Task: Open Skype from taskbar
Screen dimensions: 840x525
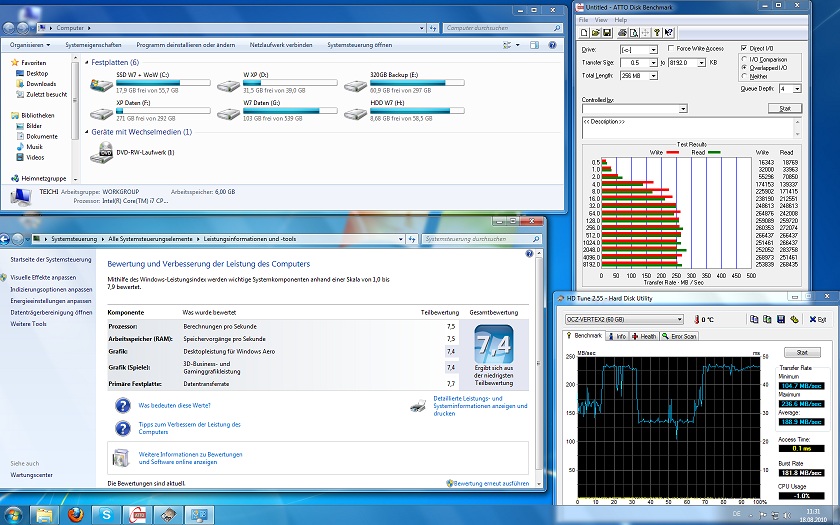Action: point(106,515)
